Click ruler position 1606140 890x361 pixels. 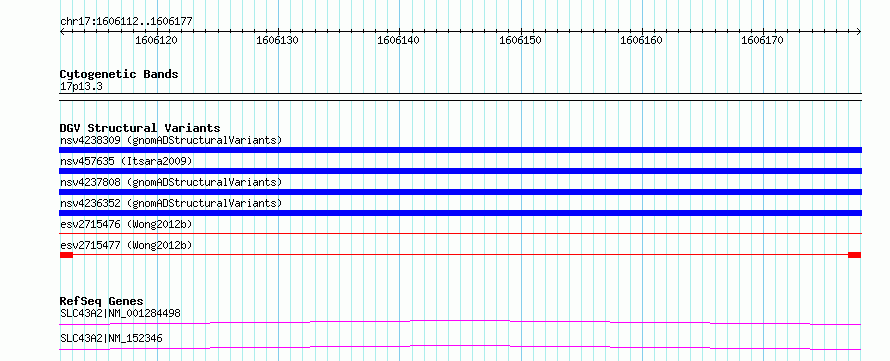coord(399,40)
